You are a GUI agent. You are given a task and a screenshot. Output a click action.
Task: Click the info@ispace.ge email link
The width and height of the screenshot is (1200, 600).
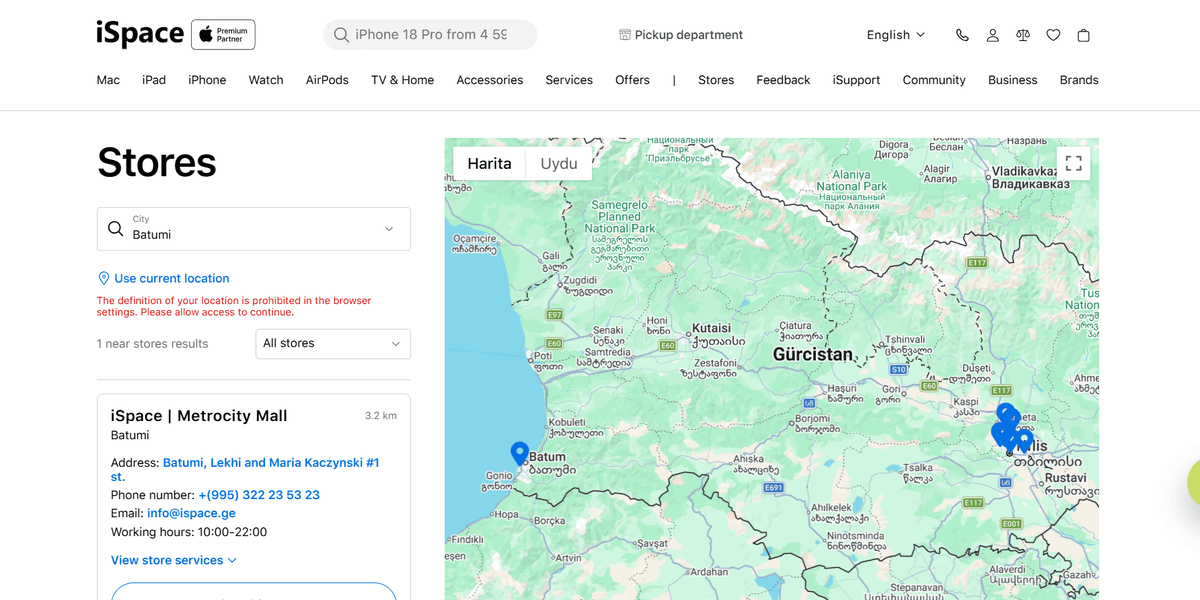tap(191, 514)
